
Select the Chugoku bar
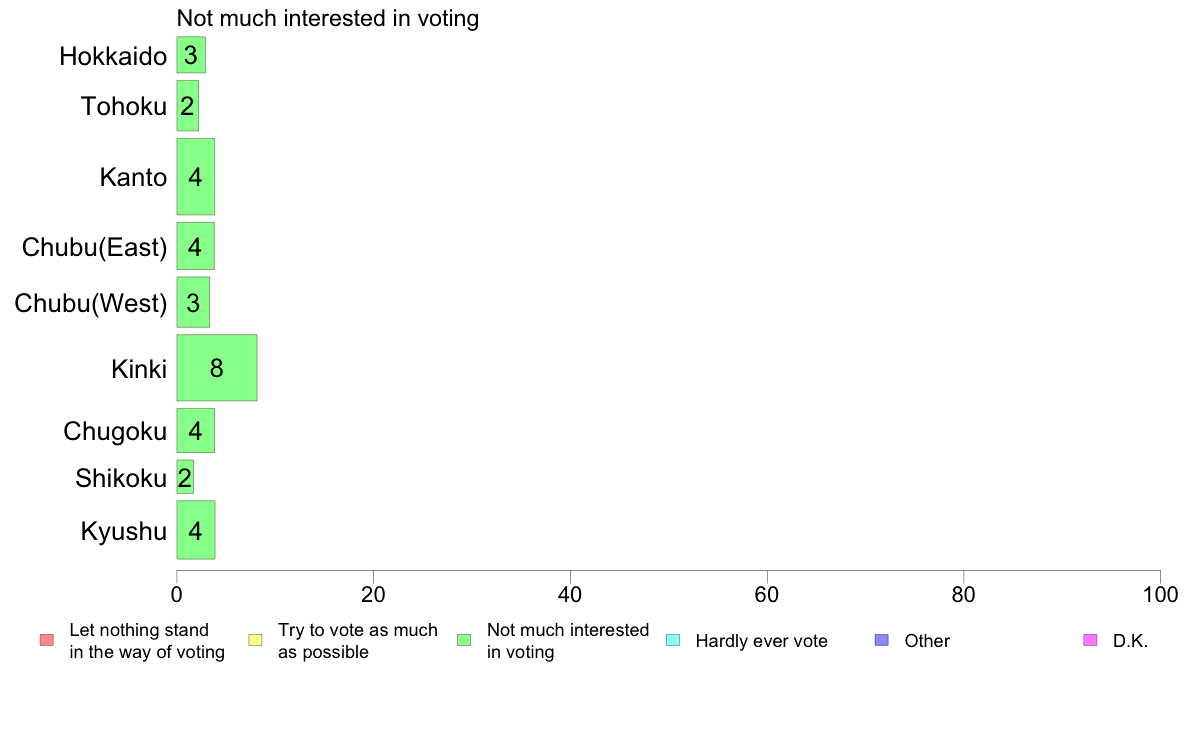(195, 431)
